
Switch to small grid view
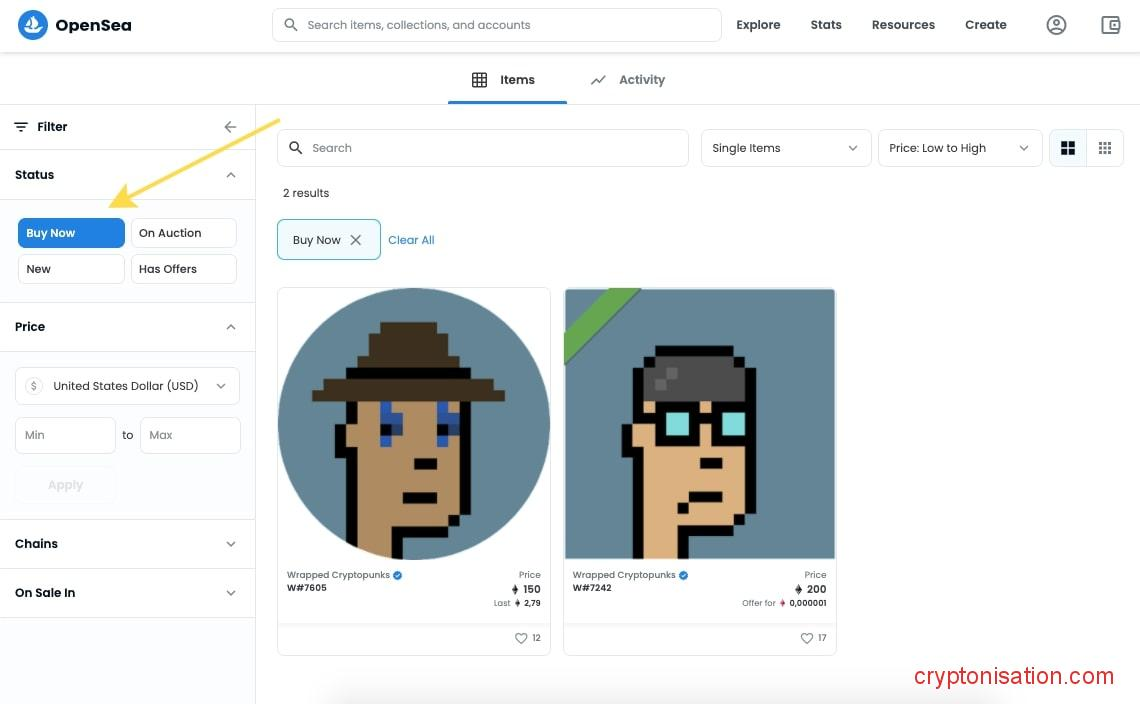[x=1105, y=148]
